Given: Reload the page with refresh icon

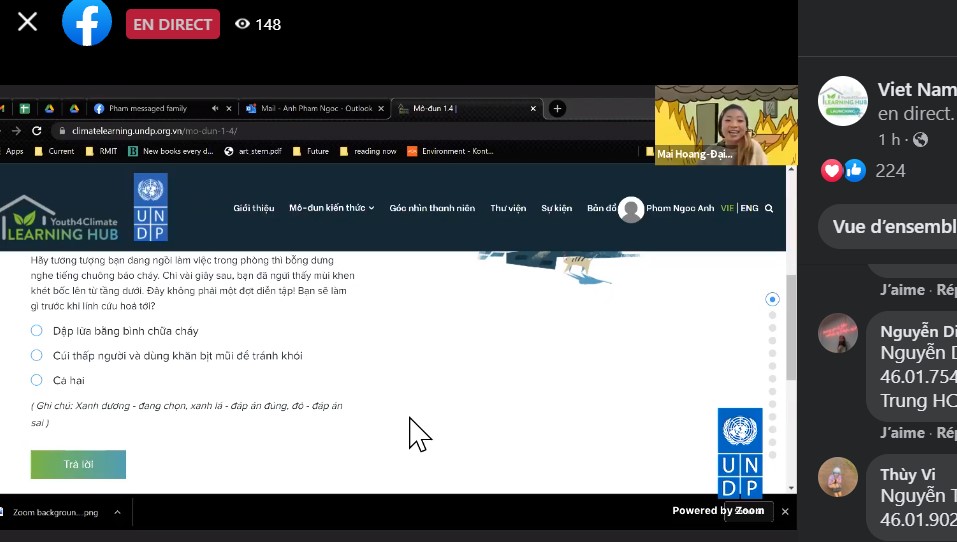Looking at the screenshot, I should click(x=37, y=131).
